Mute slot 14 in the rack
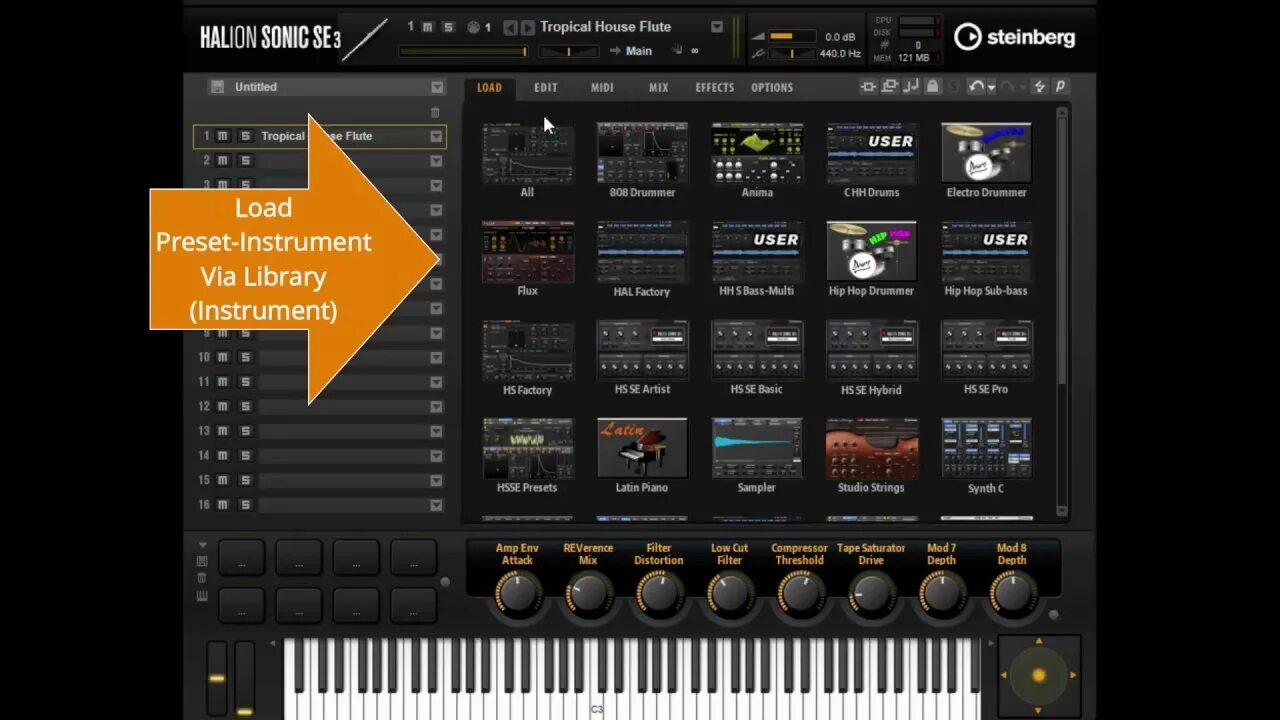This screenshot has height=720, width=1280. (223, 455)
